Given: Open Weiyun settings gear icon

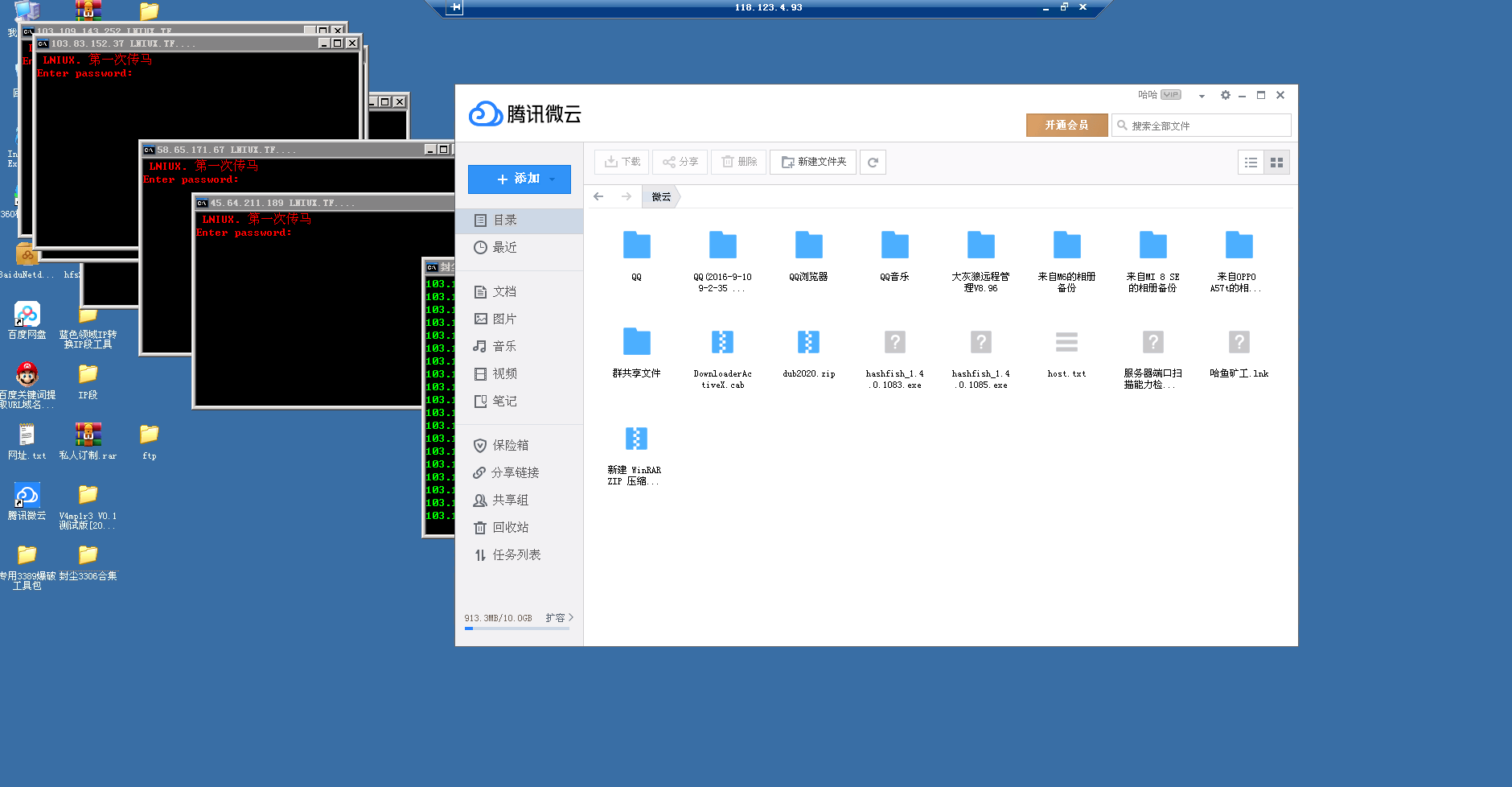Looking at the screenshot, I should click(x=1225, y=95).
